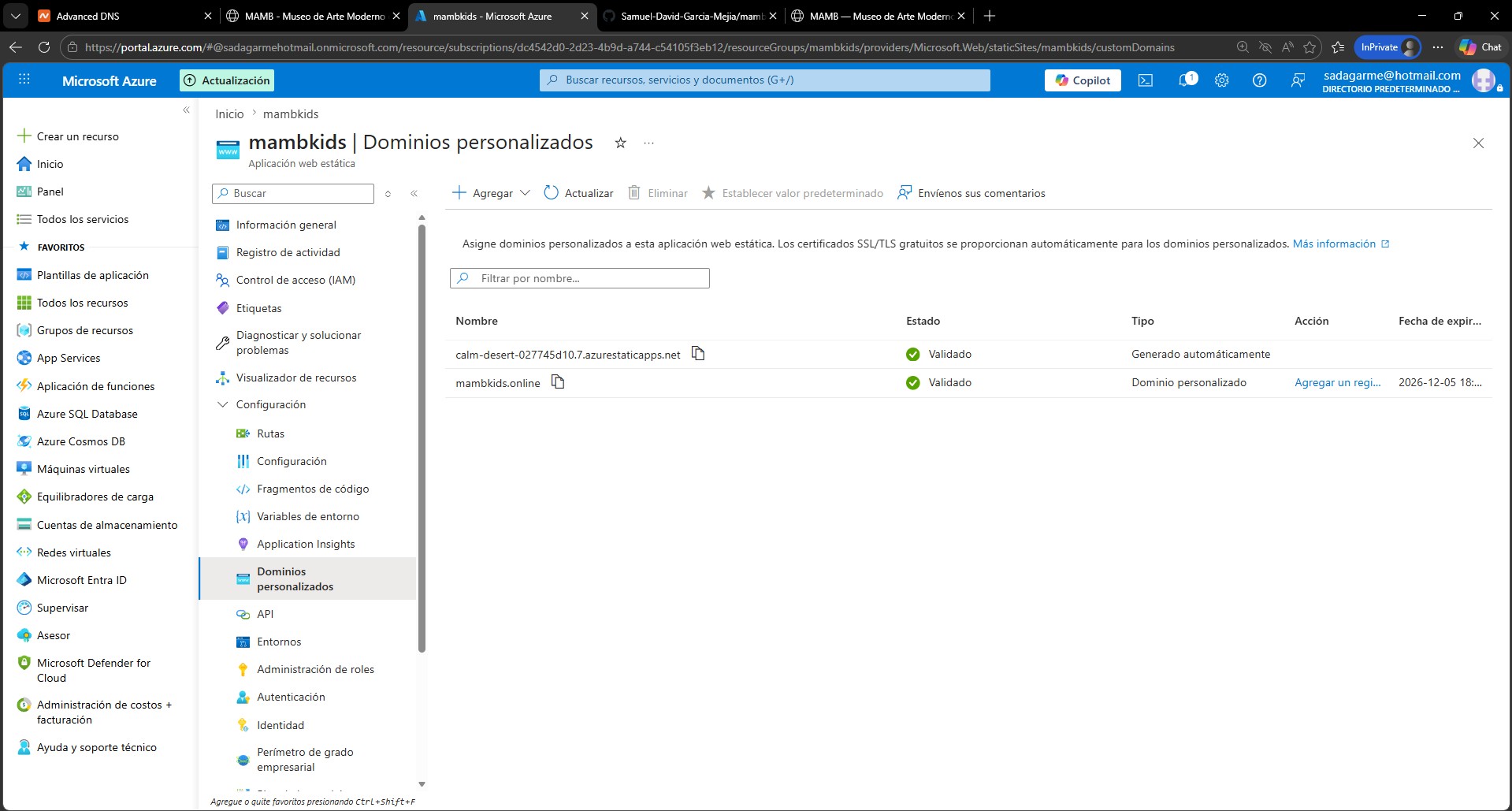The height and width of the screenshot is (811, 1512).
Task: Open Todos los servicios
Action: click(x=82, y=219)
